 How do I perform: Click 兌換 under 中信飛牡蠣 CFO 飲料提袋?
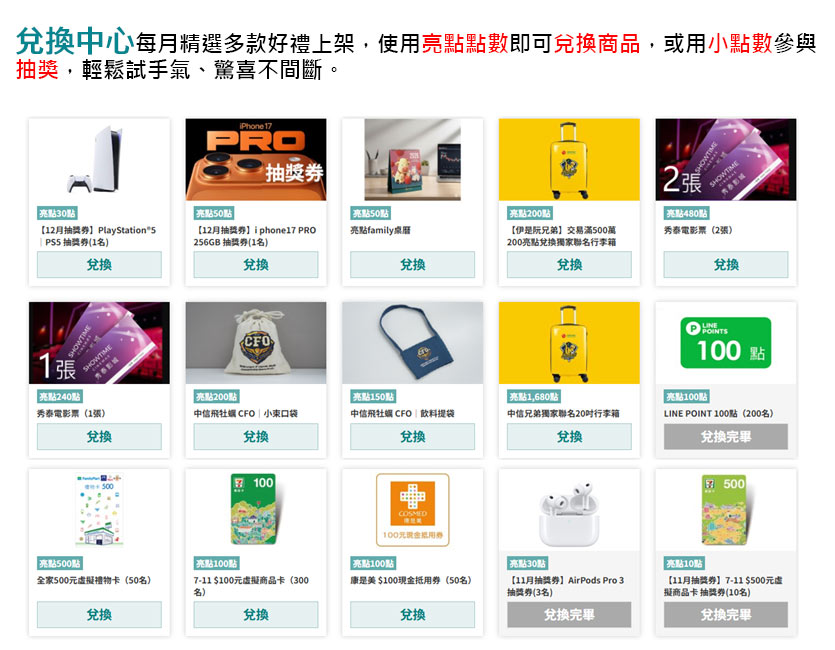(412, 437)
